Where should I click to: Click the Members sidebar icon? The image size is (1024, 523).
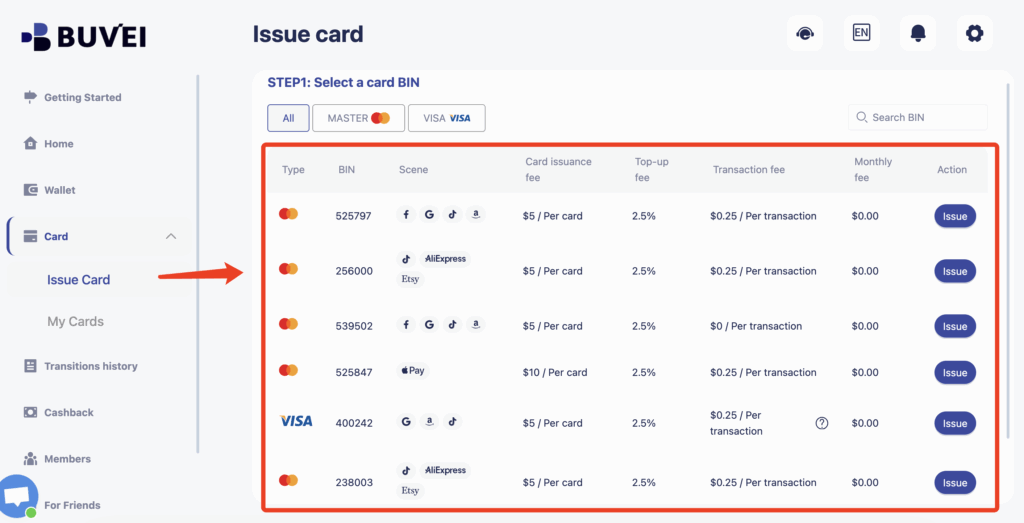point(30,459)
